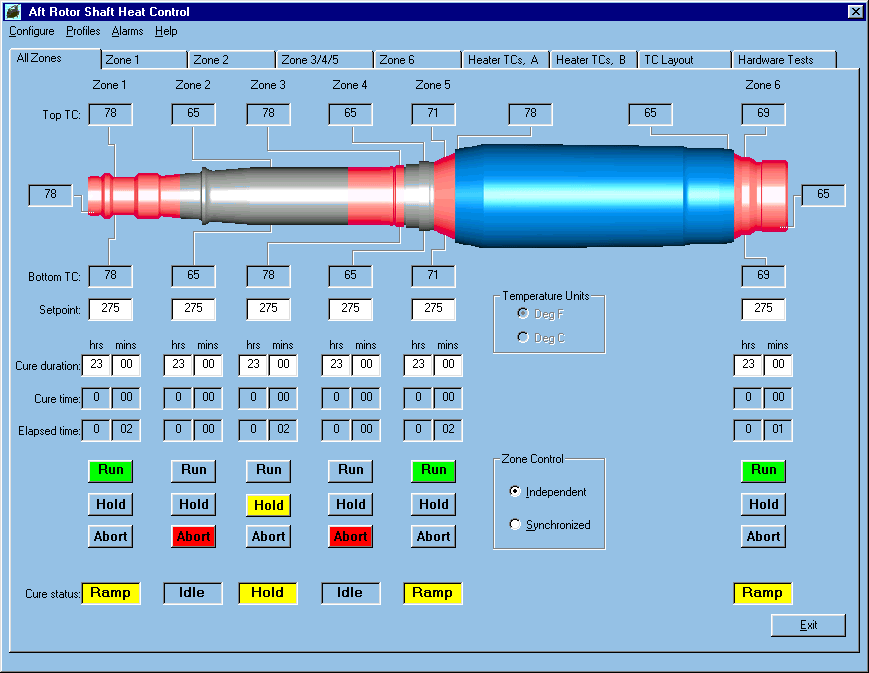This screenshot has width=869, height=673.
Task: Click the Exit button
Action: click(808, 625)
